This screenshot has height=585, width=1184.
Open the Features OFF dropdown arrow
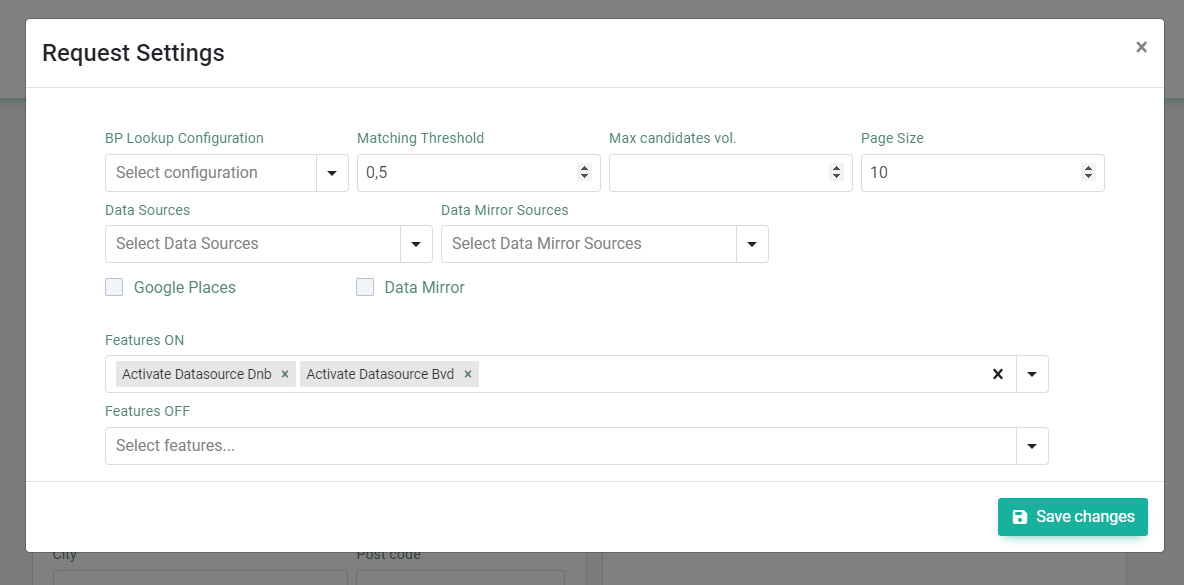(1032, 446)
